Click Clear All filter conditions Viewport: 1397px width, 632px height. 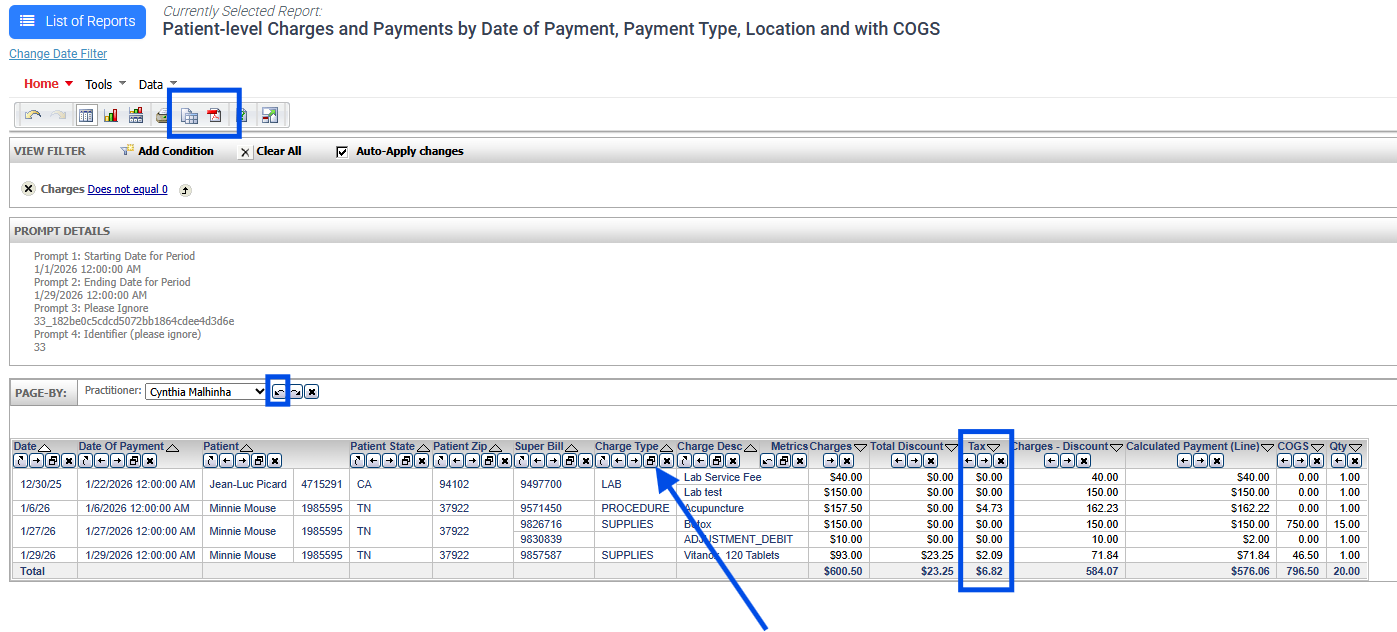[279, 151]
